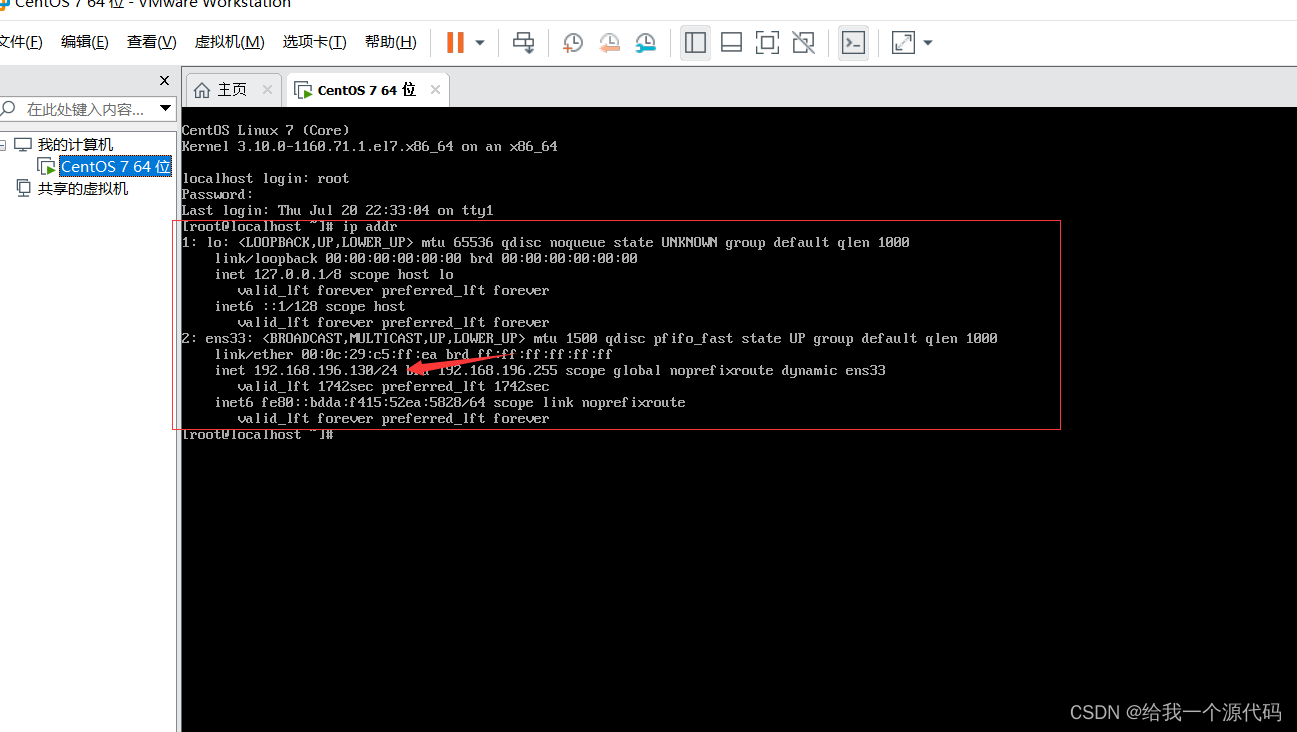Click the Kernel 3.10.0-1160.71.1.el7 line

(x=369, y=147)
